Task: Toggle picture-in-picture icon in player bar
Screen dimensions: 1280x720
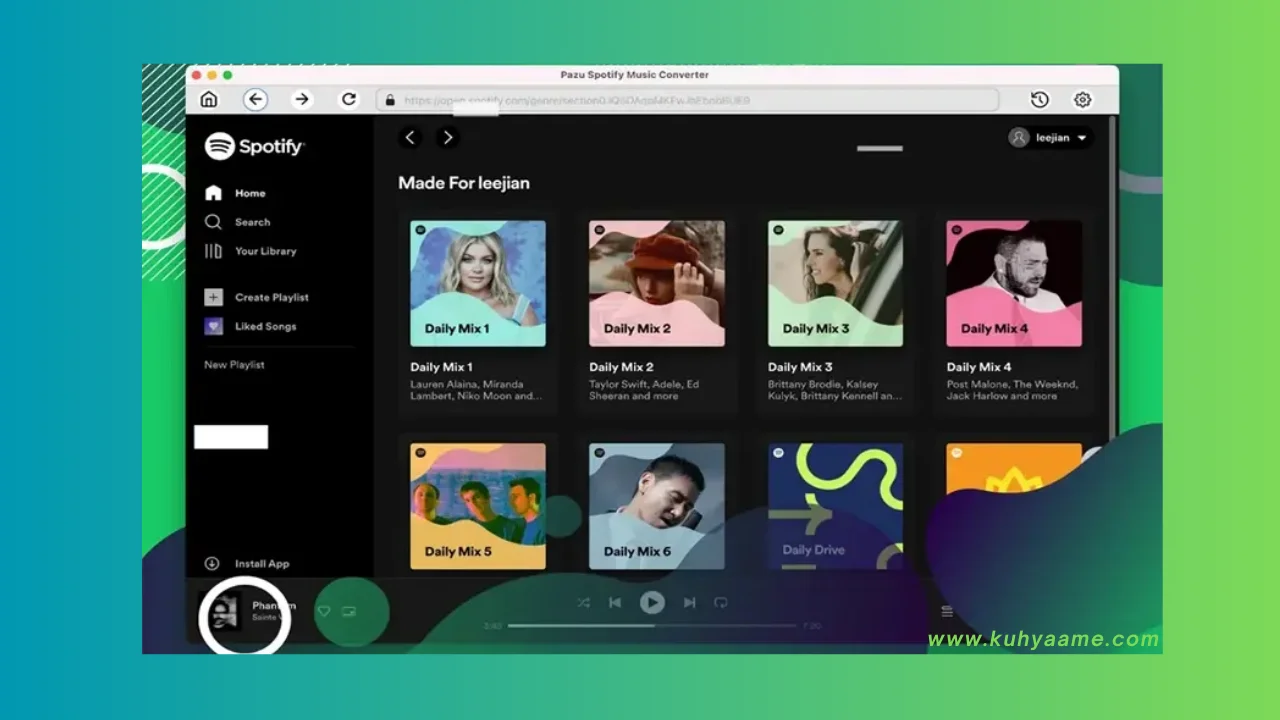Action: tap(349, 611)
